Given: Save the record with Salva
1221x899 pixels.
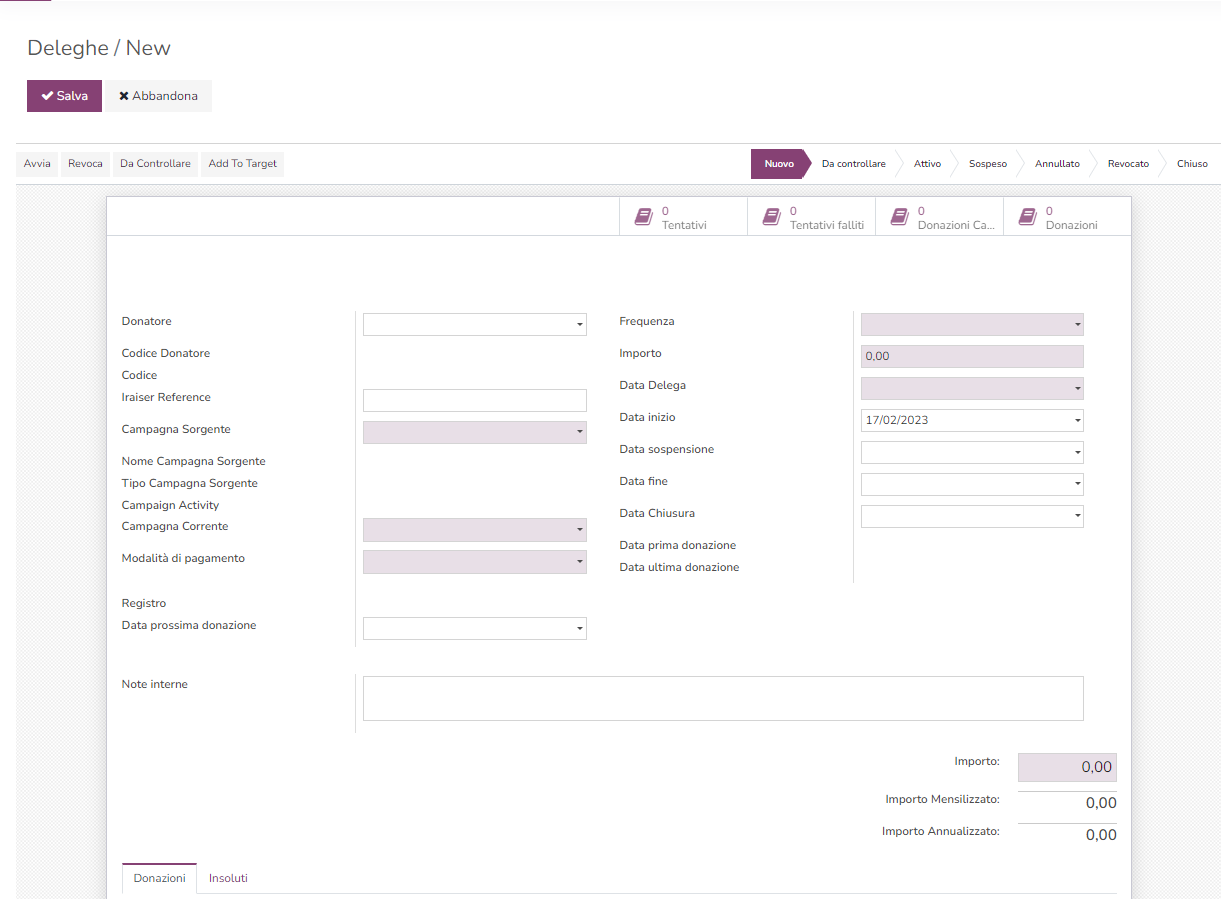Looking at the screenshot, I should click(x=64, y=96).
